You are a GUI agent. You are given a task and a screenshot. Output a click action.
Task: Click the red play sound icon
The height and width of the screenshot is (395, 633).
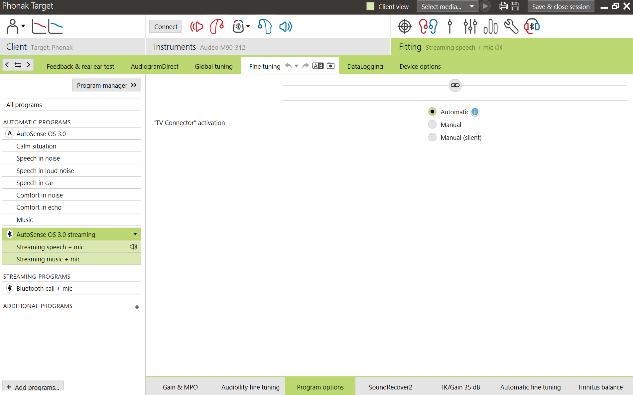(197, 27)
